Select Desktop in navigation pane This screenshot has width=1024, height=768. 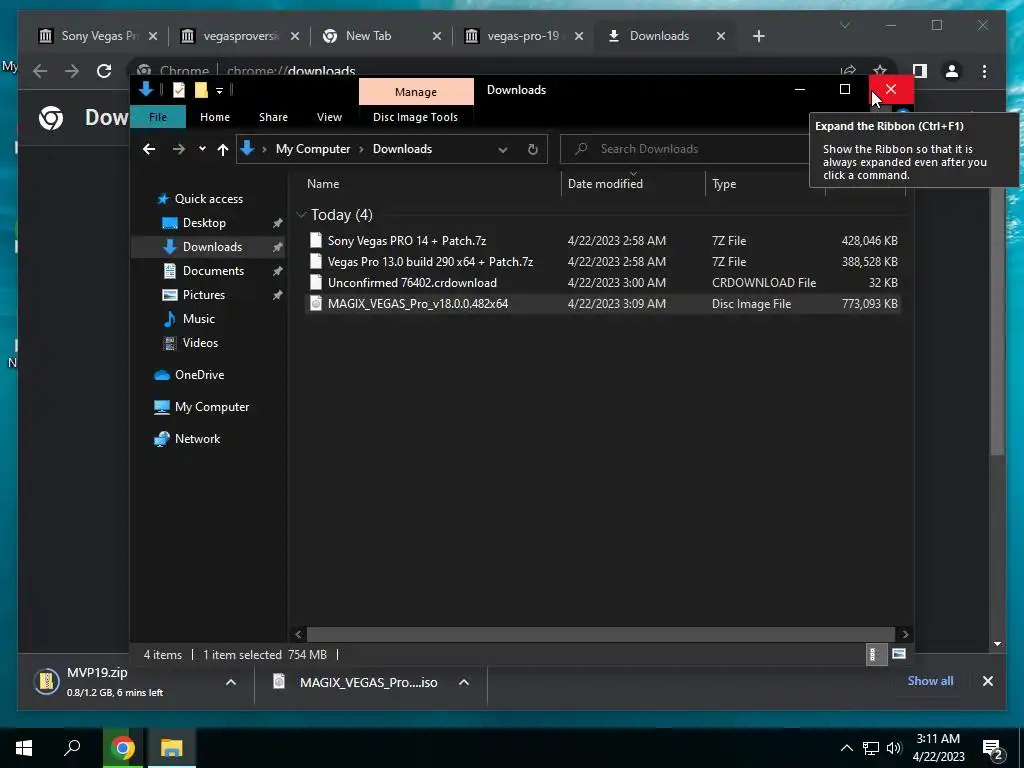tap(204, 223)
